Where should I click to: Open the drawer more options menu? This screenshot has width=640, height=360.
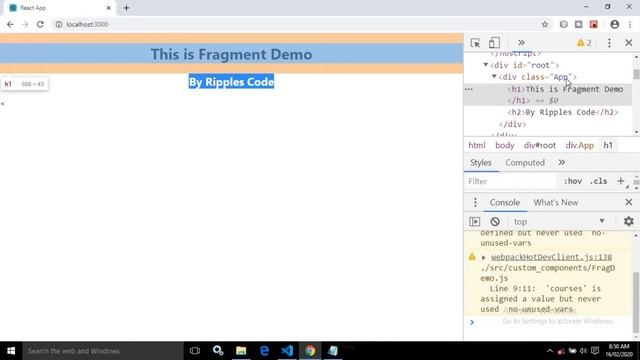coord(475,202)
